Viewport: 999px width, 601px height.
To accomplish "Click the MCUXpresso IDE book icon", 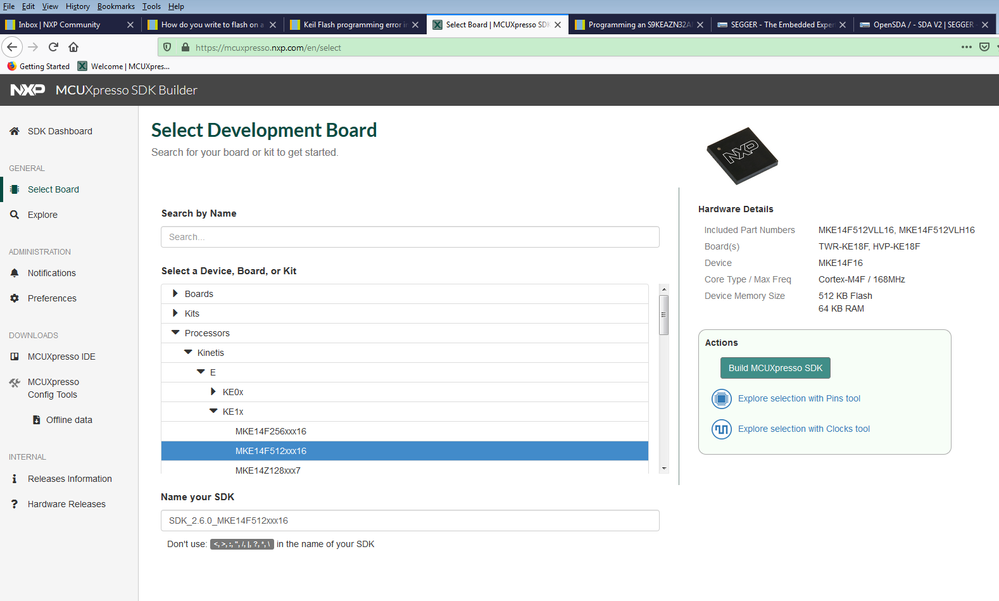I will click(14, 356).
